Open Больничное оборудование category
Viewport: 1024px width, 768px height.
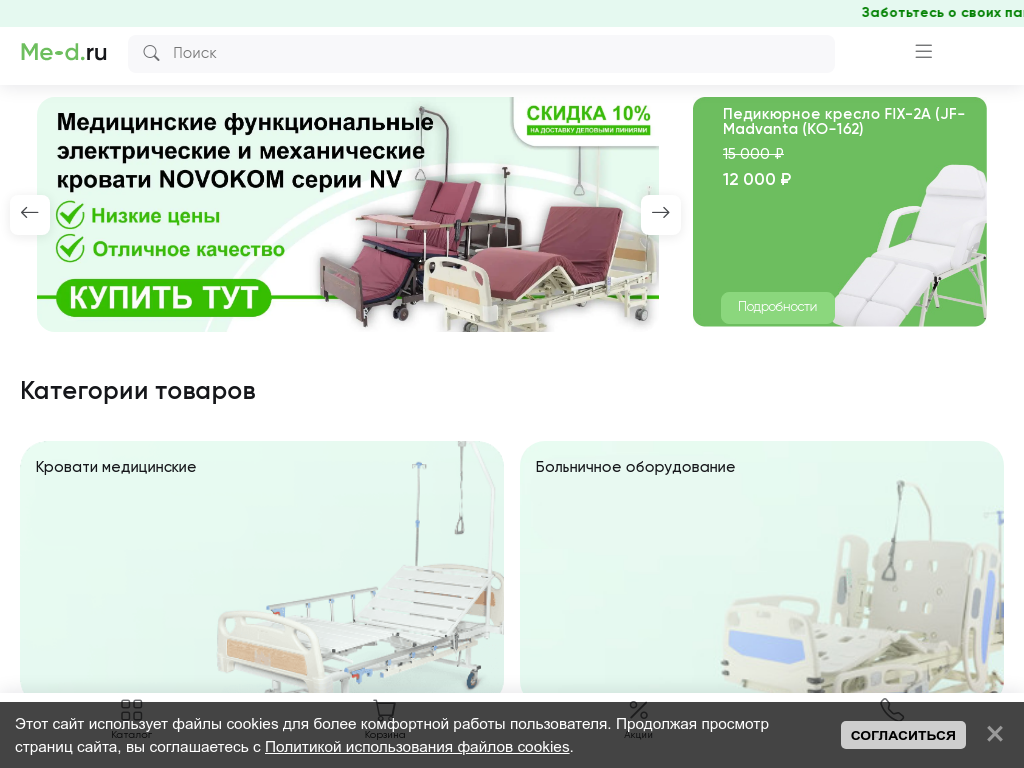761,567
